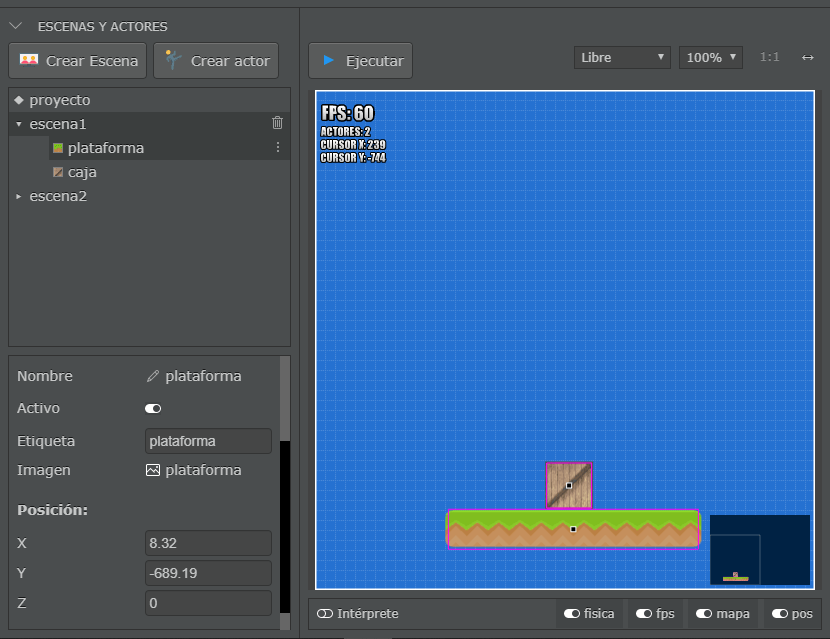Toggle the Activo switch
The width and height of the screenshot is (830, 639).
pyautogui.click(x=153, y=408)
